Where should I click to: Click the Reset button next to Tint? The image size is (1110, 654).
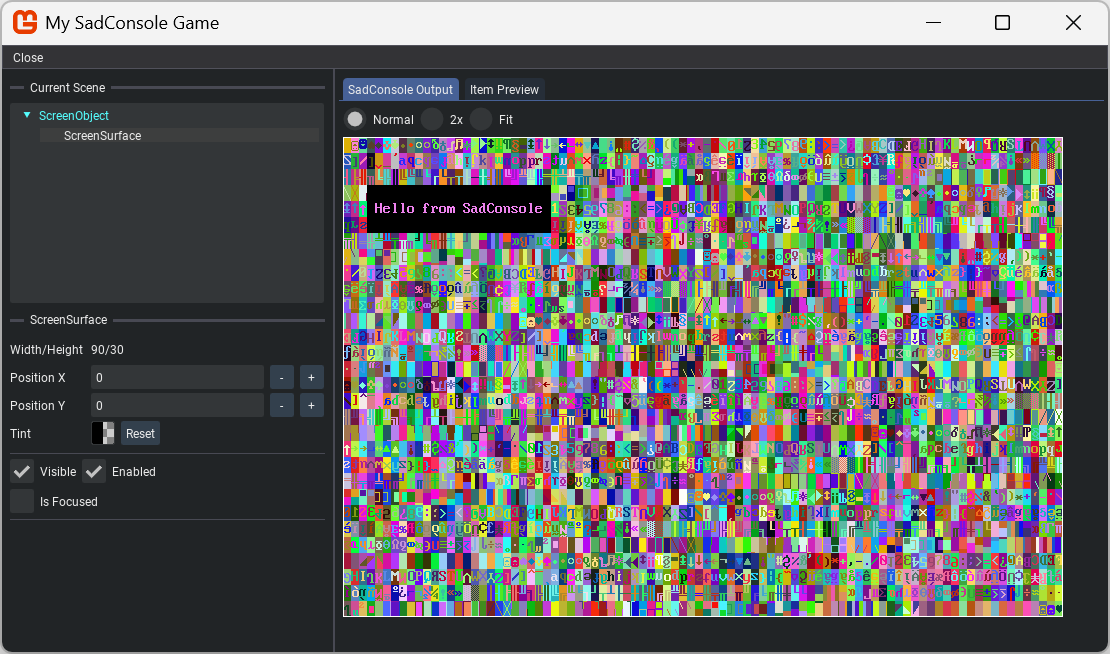click(140, 433)
